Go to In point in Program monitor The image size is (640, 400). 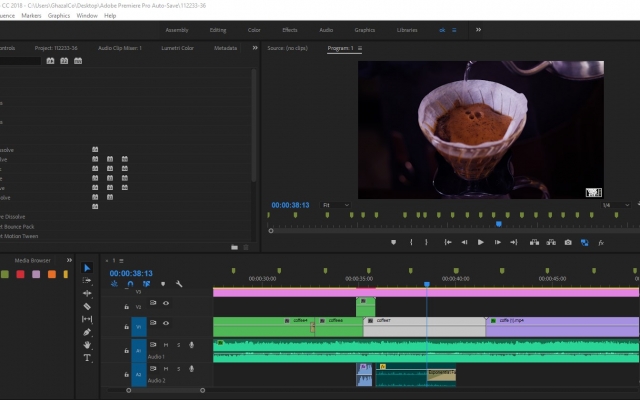[x=448, y=242]
